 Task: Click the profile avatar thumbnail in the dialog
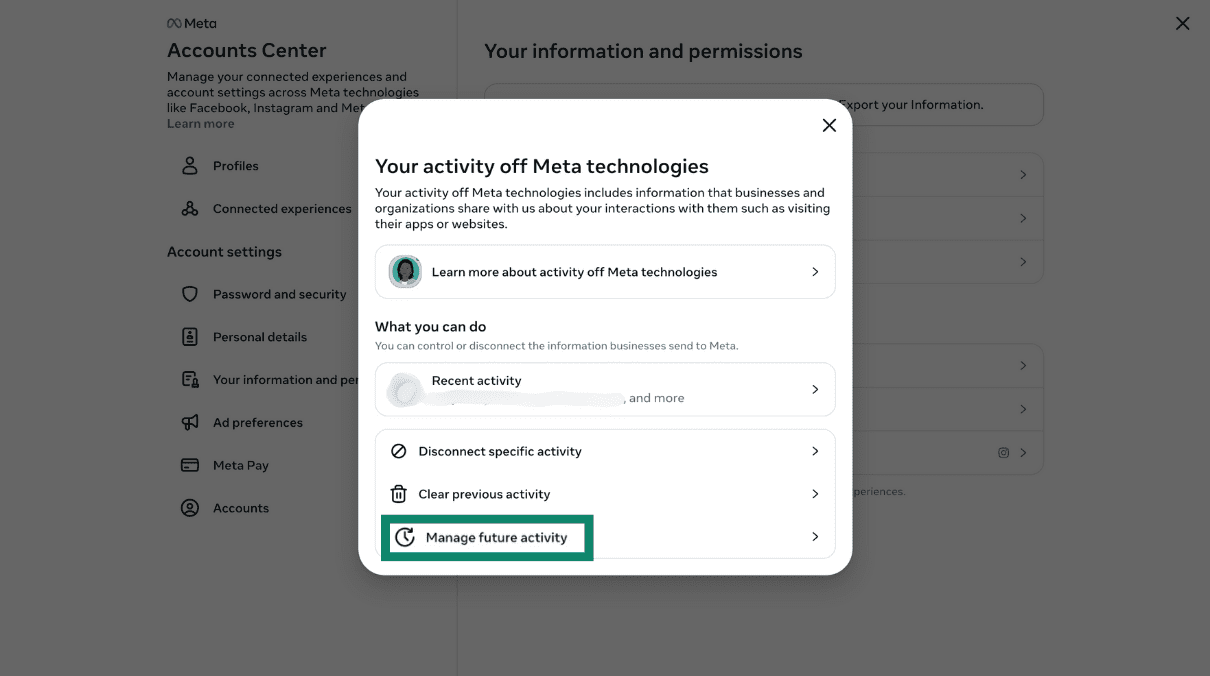404,271
